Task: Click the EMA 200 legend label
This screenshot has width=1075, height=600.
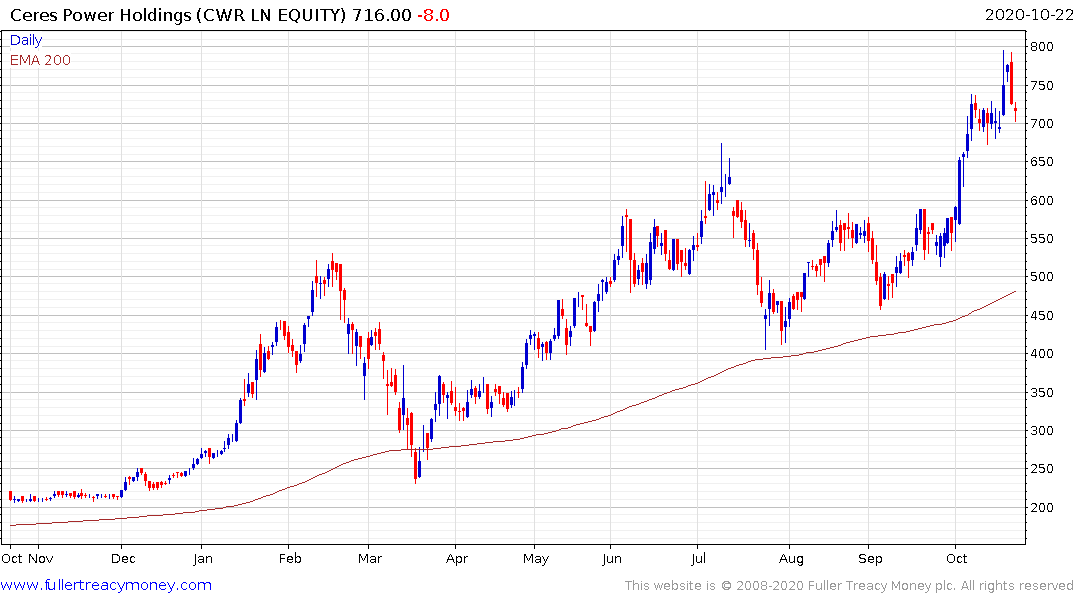Action: pos(40,60)
